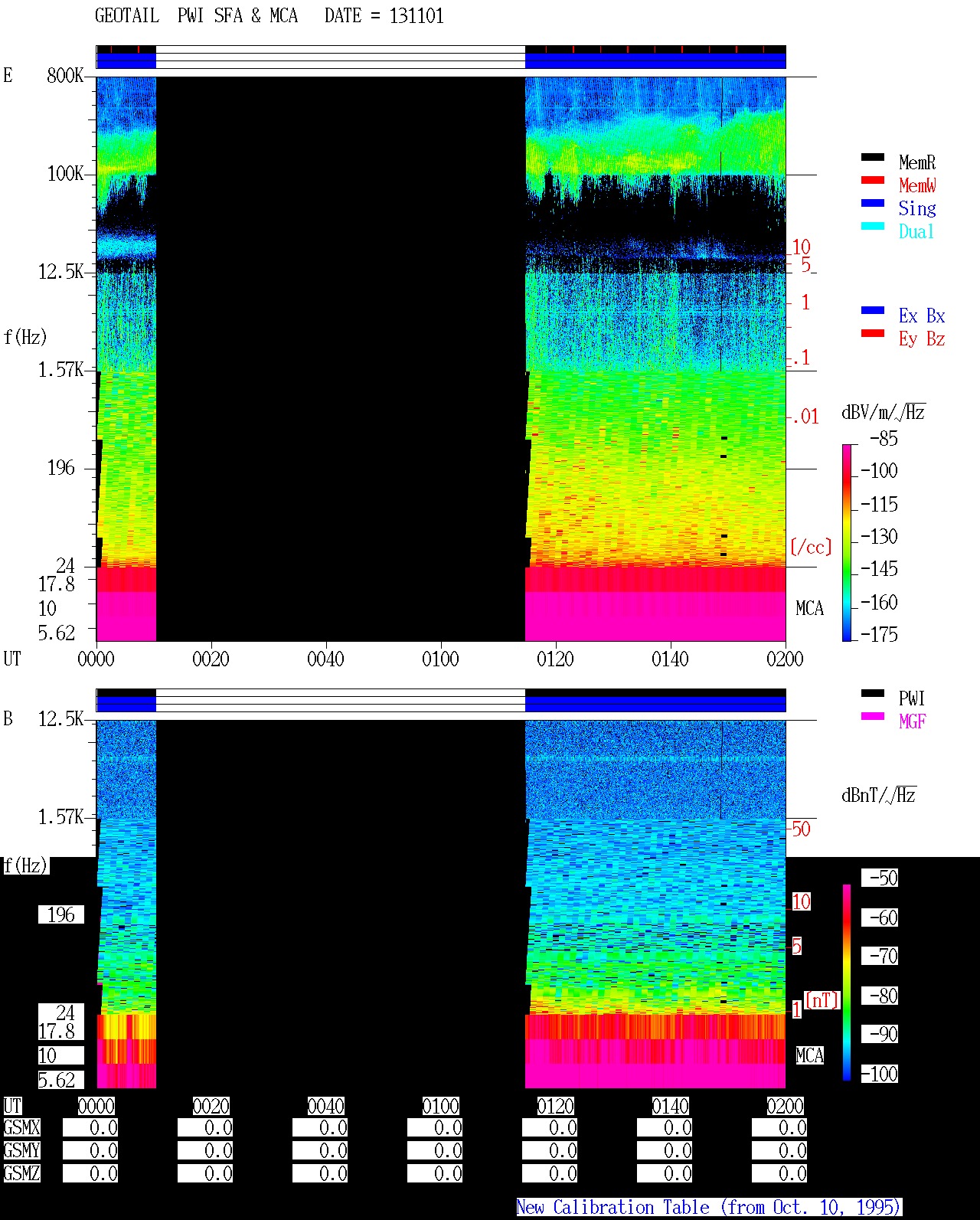Click '0120' on the E panel time axis
The width and height of the screenshot is (980, 1220).
pyautogui.click(x=555, y=659)
